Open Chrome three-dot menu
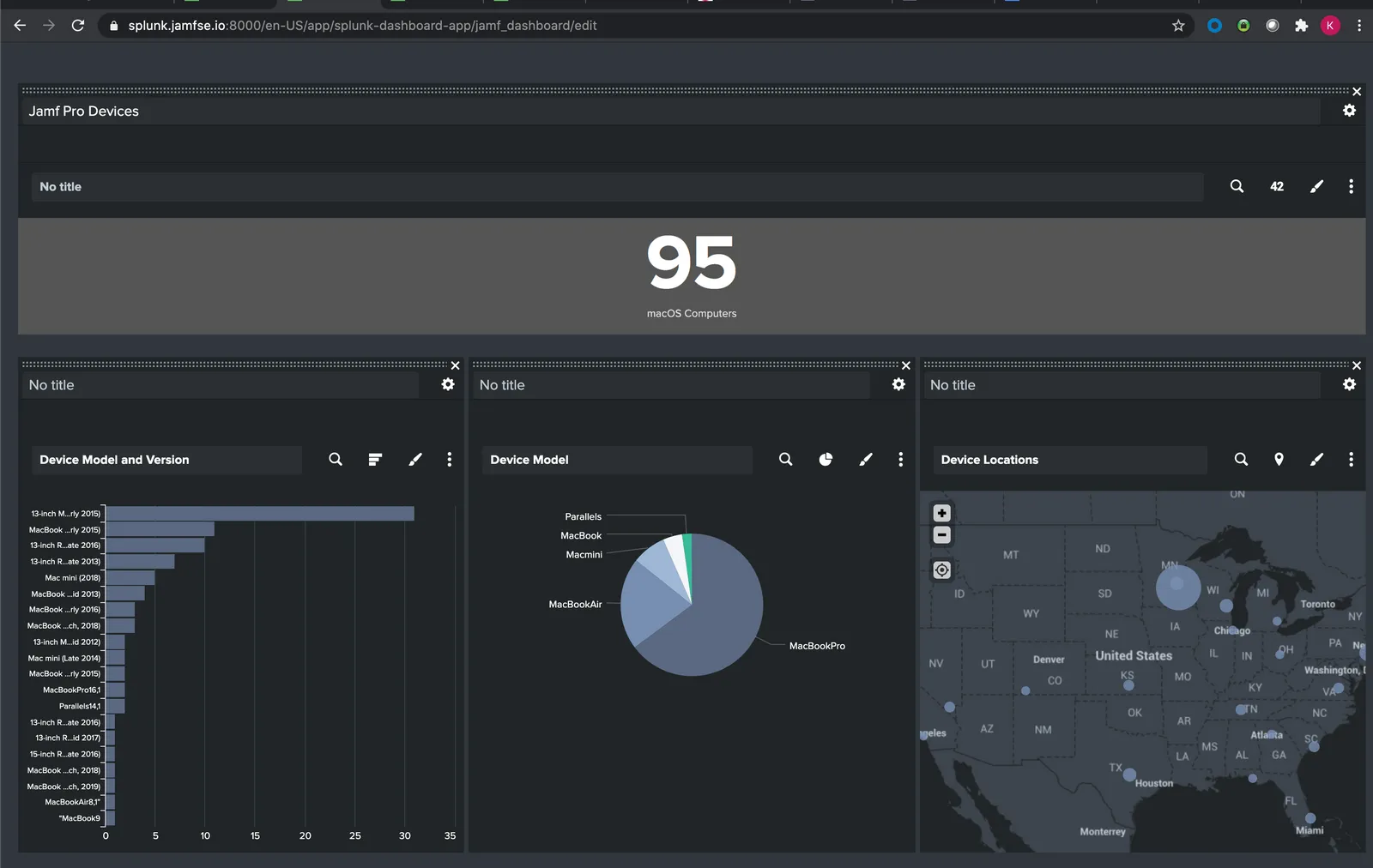 point(1359,26)
